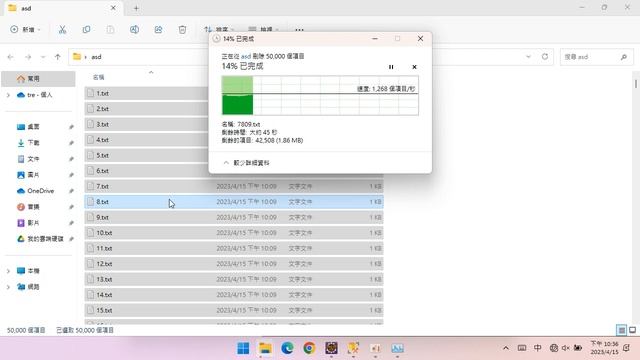The image size is (640, 360).
Task: Go back with the Back arrow
Action: (11, 57)
